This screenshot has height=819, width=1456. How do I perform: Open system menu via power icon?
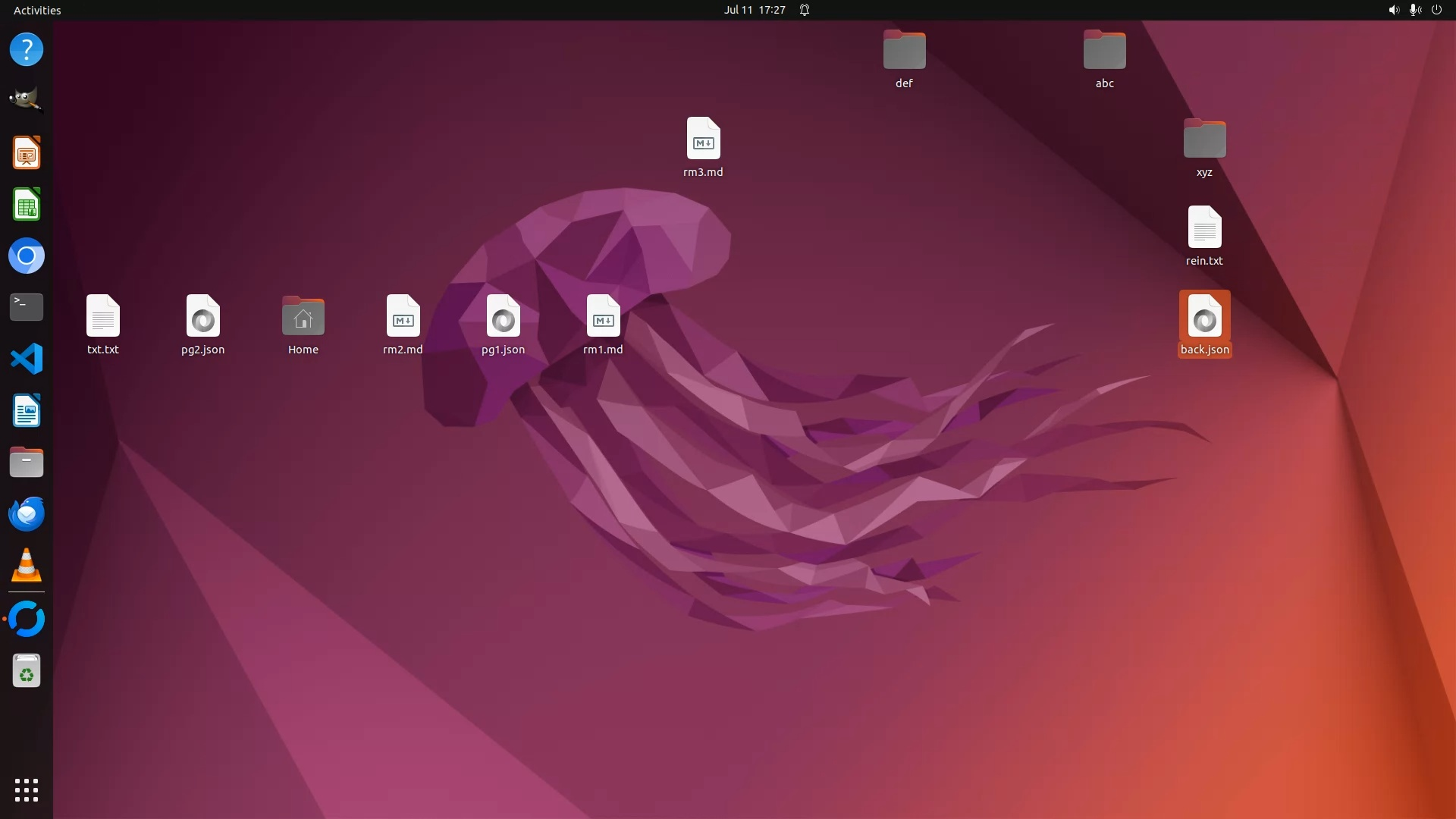[1436, 10]
